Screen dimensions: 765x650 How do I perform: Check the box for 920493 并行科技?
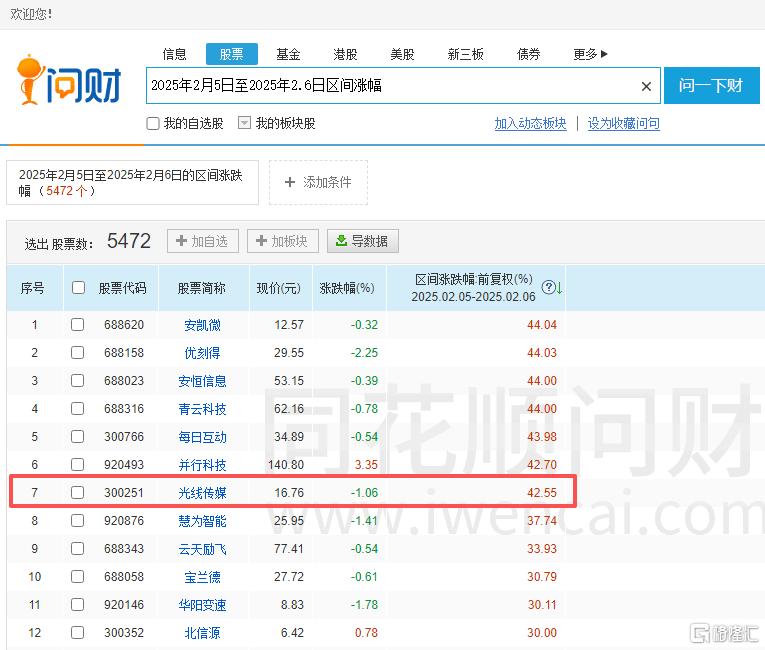(x=78, y=465)
